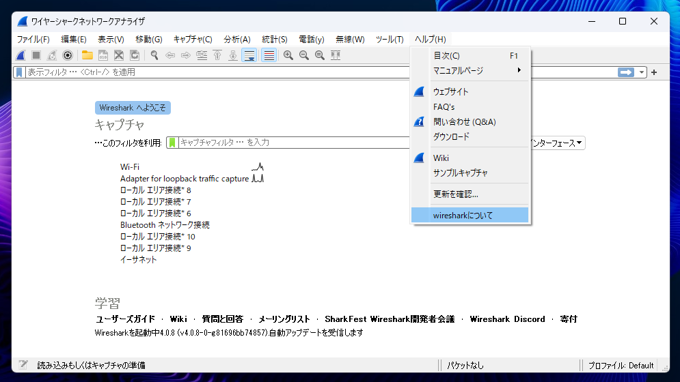The image size is (680, 382).
Task: Select Wiki in the help menu
Action: click(x=470, y=158)
